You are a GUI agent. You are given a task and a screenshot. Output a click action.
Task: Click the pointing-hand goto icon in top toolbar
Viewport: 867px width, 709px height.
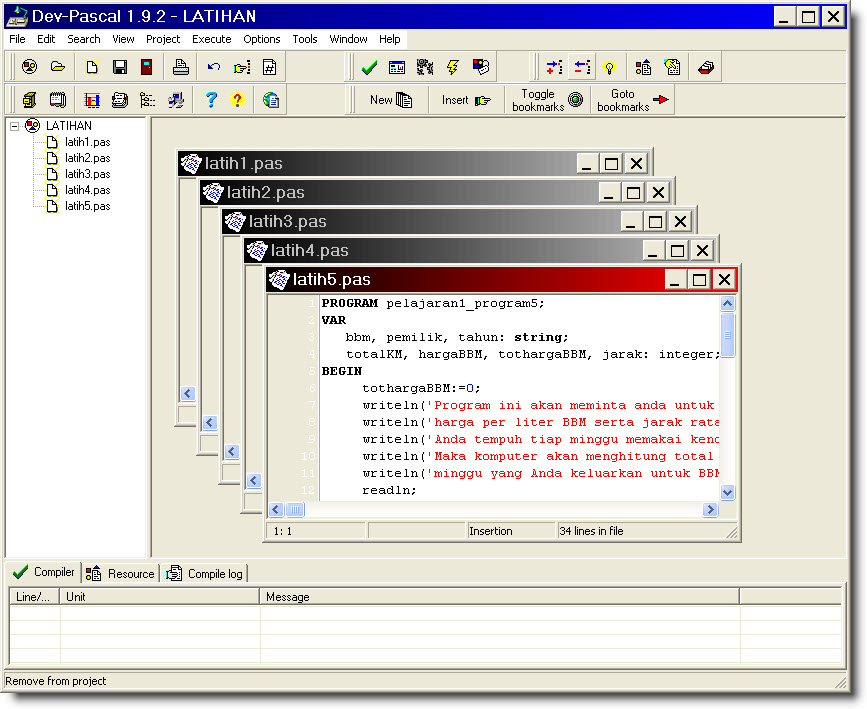(x=242, y=67)
